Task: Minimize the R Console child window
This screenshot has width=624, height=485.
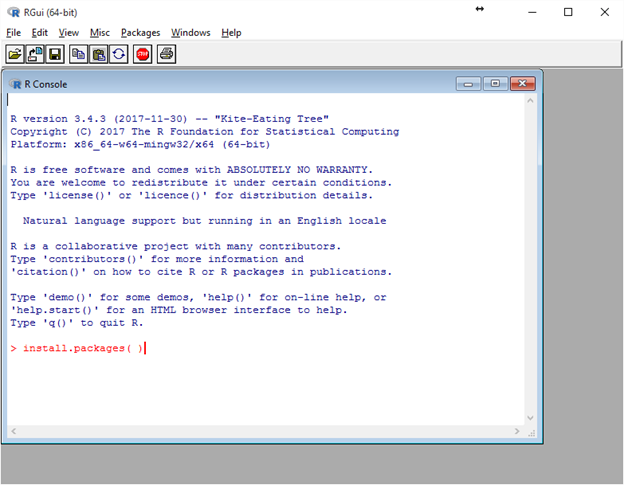Action: coord(468,84)
